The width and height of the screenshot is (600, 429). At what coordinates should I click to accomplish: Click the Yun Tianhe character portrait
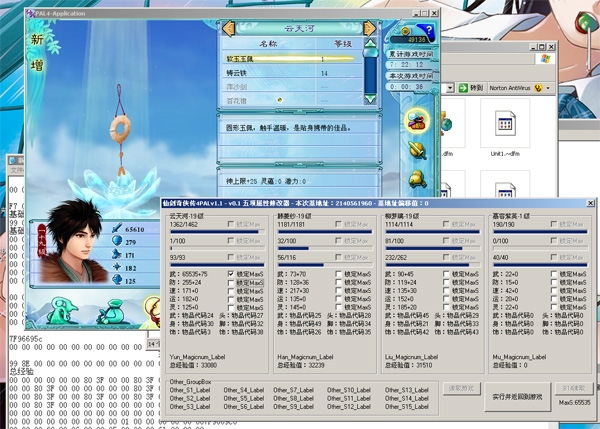tap(76, 241)
